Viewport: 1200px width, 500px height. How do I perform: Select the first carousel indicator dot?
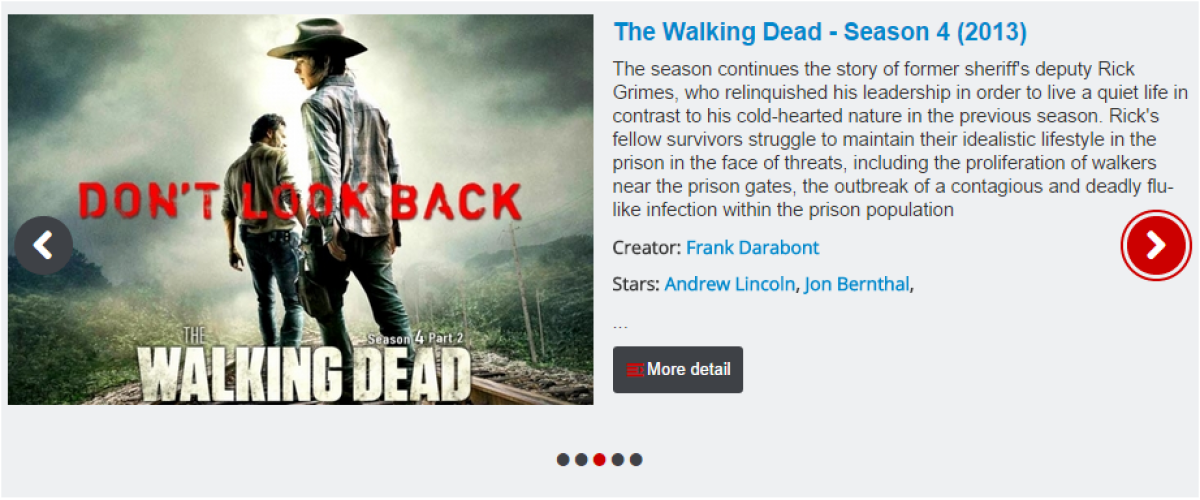click(563, 460)
